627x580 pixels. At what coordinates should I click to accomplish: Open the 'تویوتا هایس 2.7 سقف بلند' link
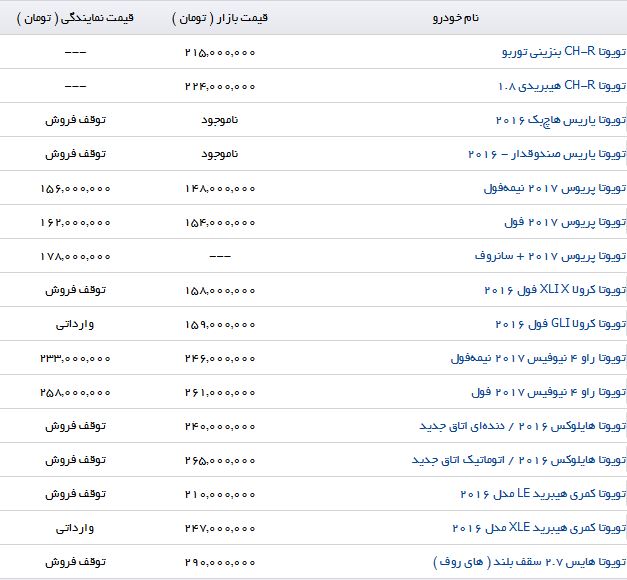pyautogui.click(x=530, y=562)
